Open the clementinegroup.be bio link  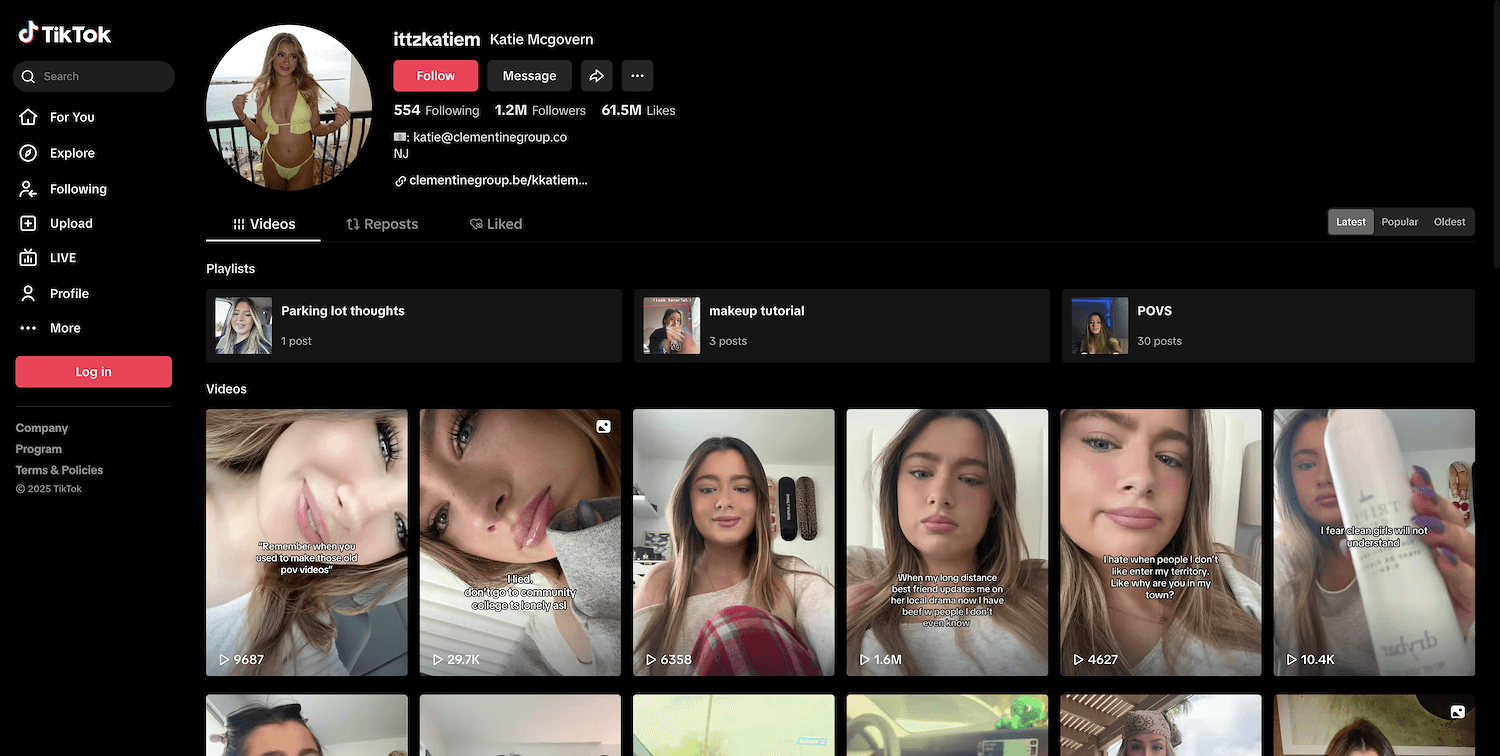coord(497,181)
